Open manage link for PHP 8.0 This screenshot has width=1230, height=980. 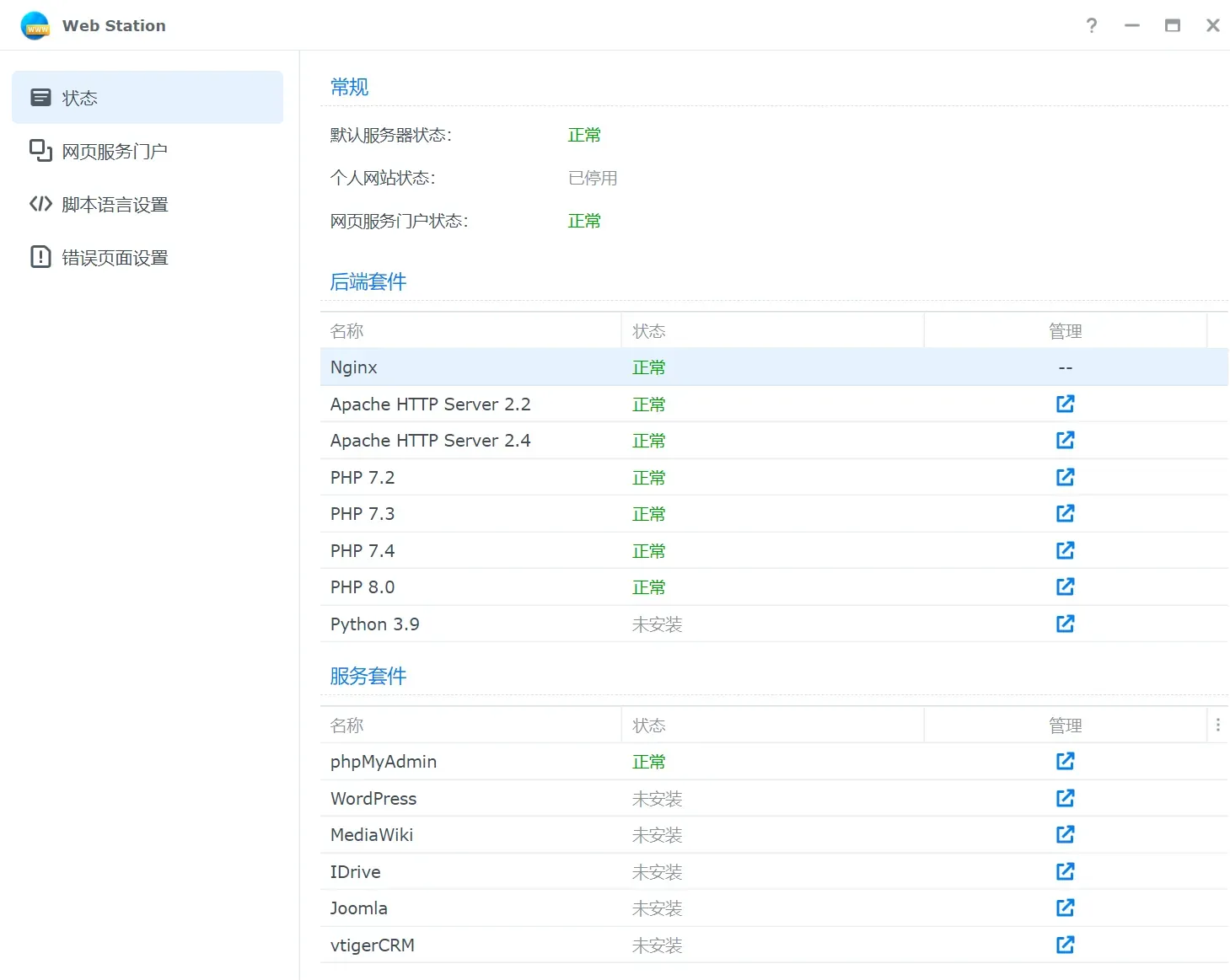(1065, 586)
